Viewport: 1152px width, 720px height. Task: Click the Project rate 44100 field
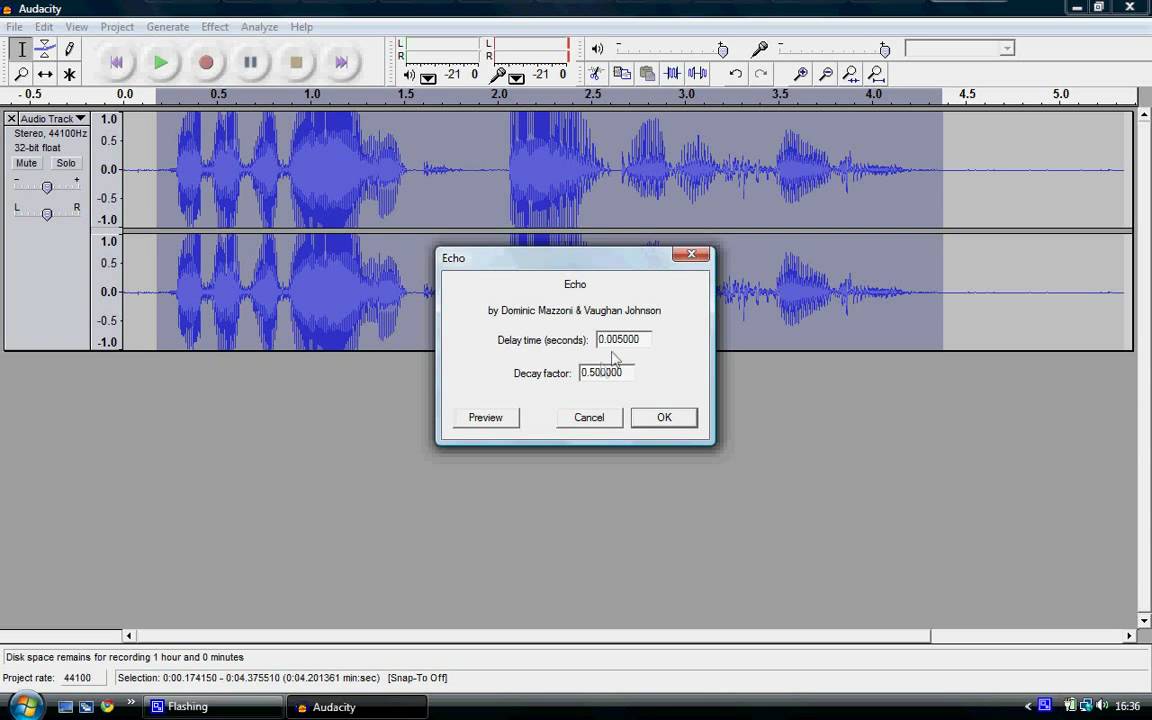(x=82, y=677)
